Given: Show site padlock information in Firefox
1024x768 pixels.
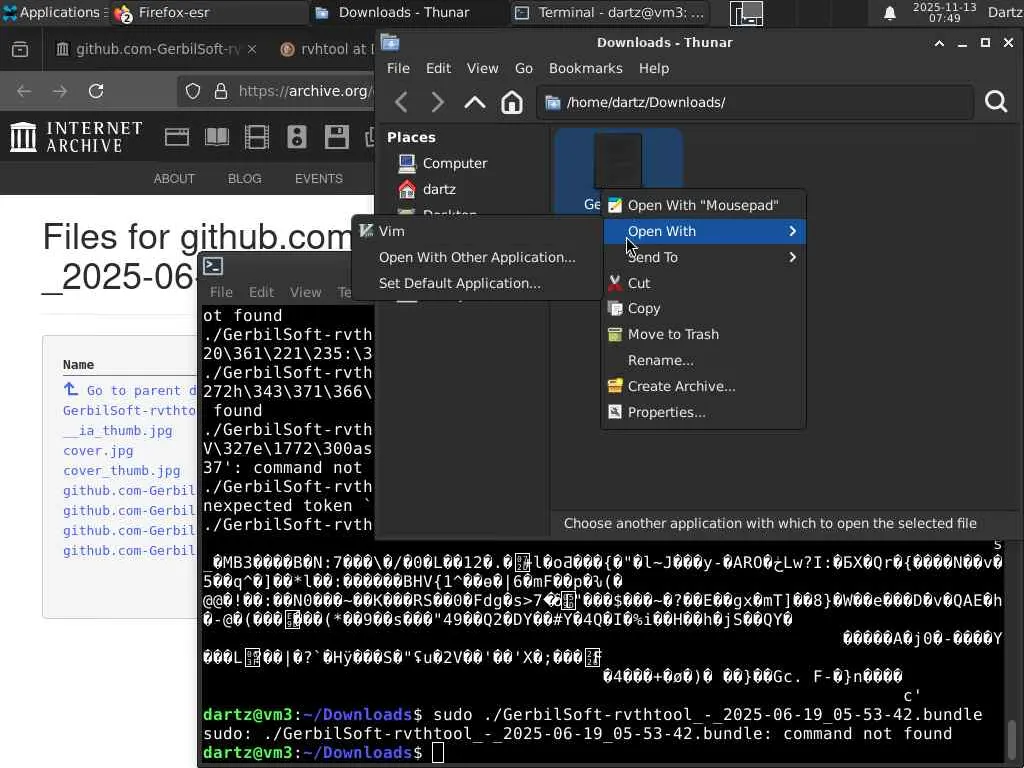Looking at the screenshot, I should (x=221, y=91).
